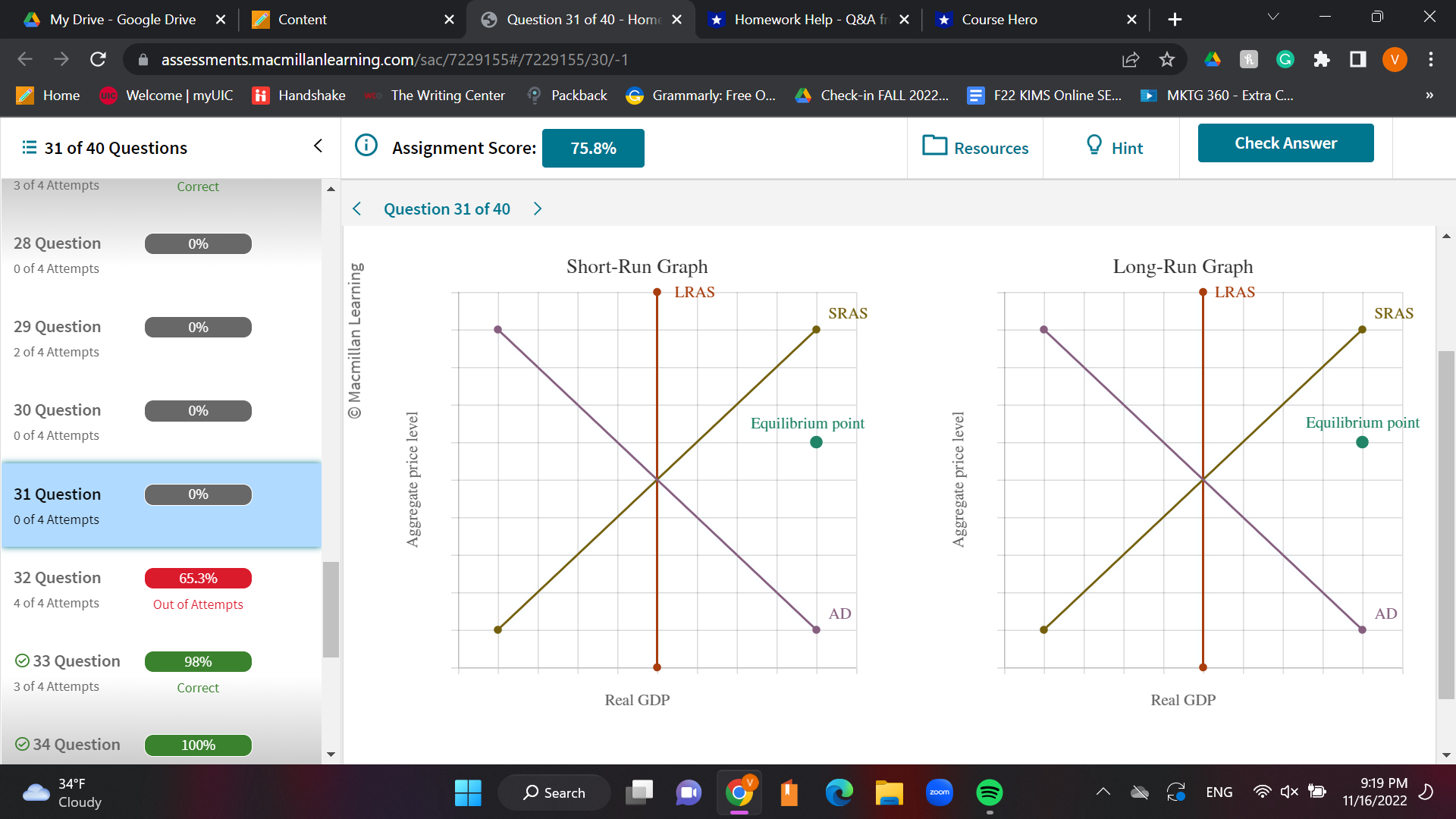The image size is (1456, 819).
Task: Switch to My Drive tab
Action: (x=121, y=20)
